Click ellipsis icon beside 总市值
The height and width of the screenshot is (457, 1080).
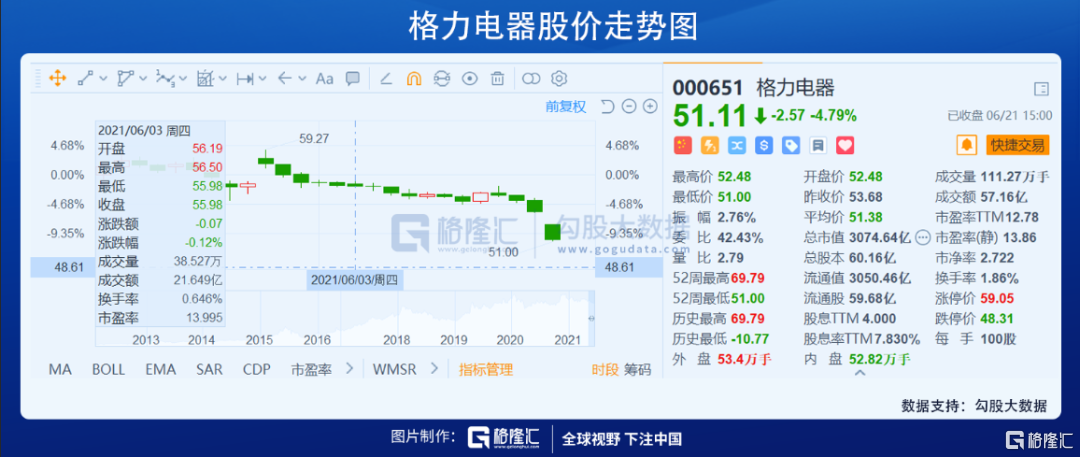pos(922,238)
